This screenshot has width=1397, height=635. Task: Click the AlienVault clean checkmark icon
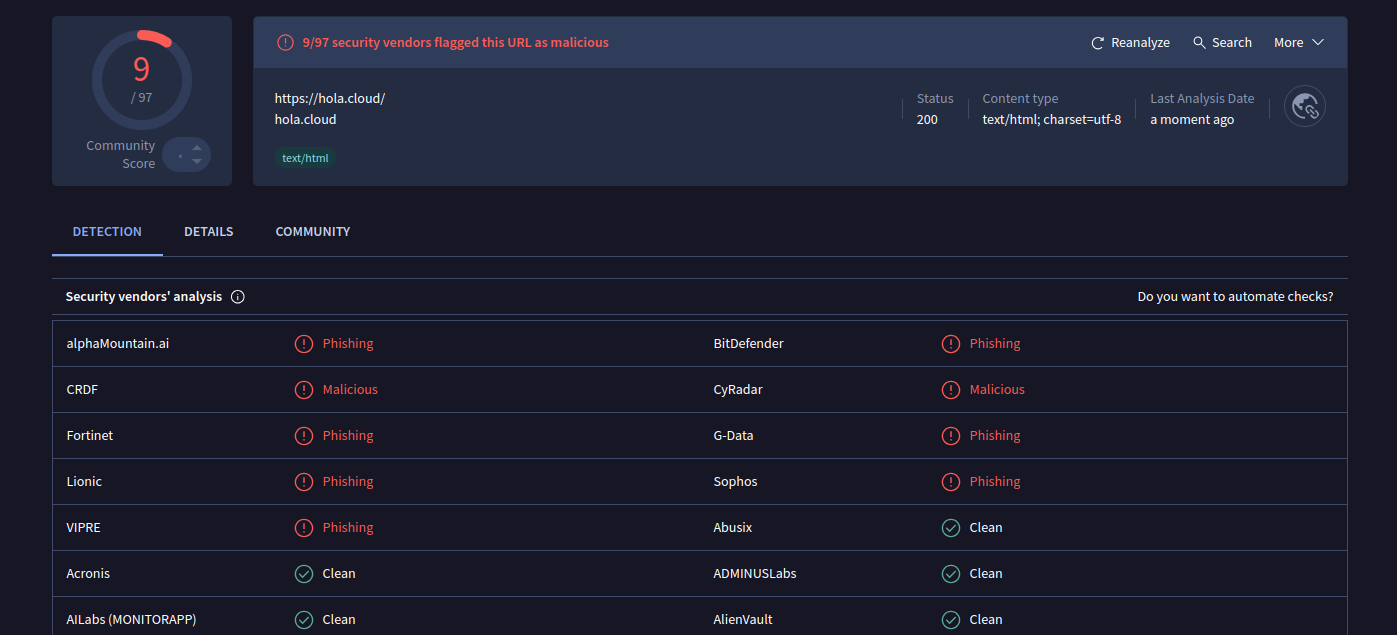point(951,620)
